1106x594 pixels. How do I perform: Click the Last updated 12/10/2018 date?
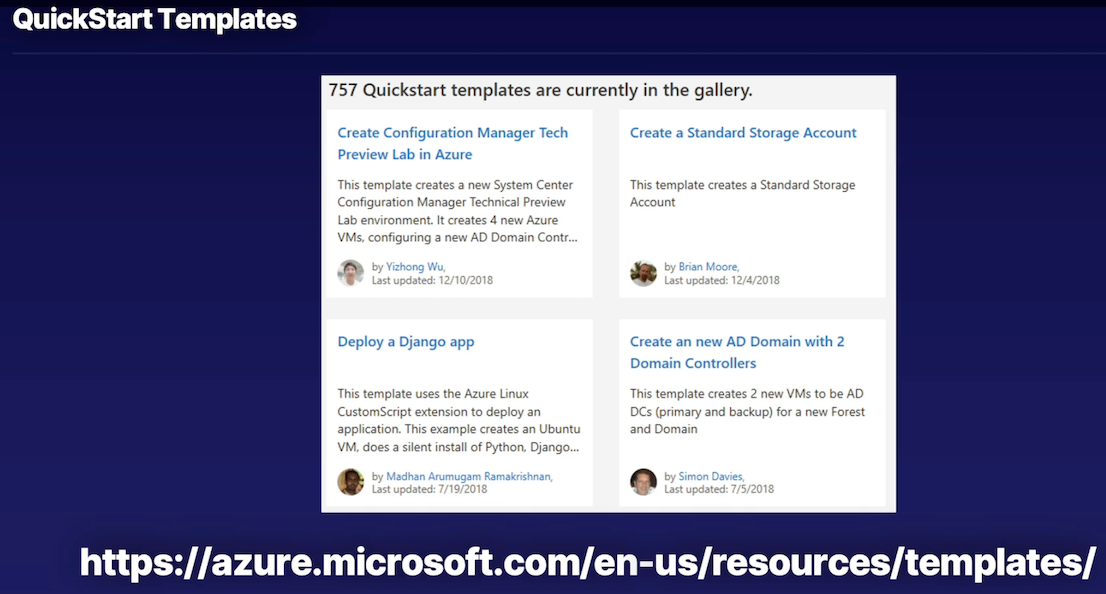[432, 280]
